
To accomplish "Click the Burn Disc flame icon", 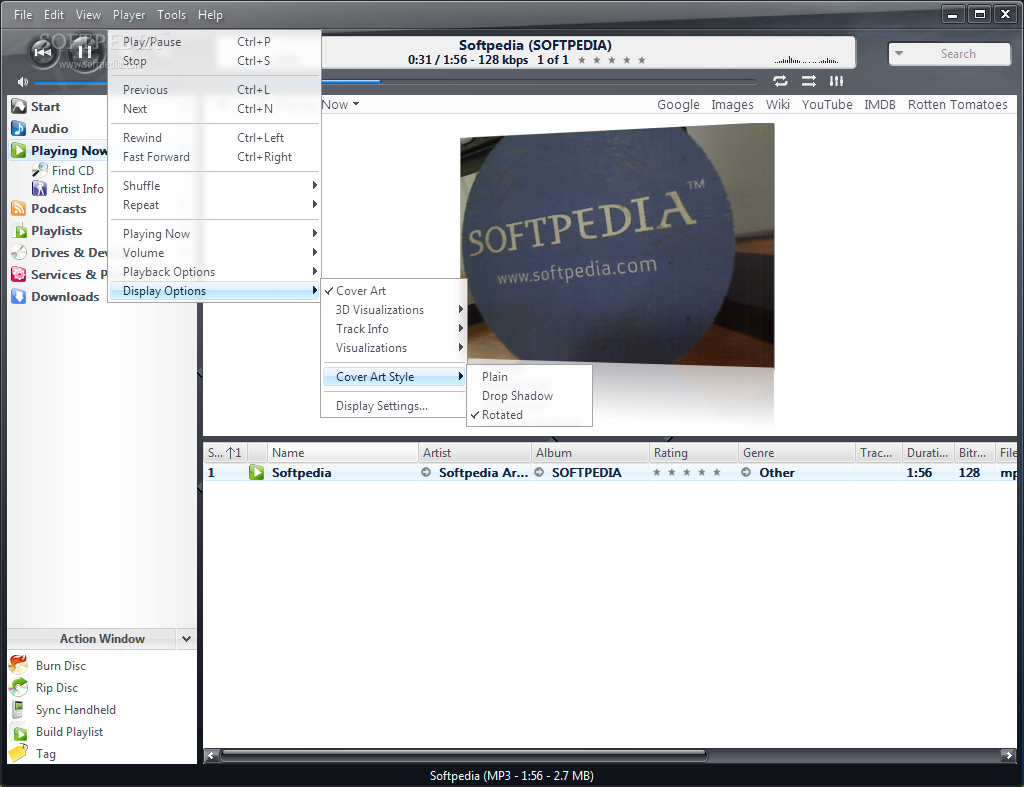I will pyautogui.click(x=19, y=665).
